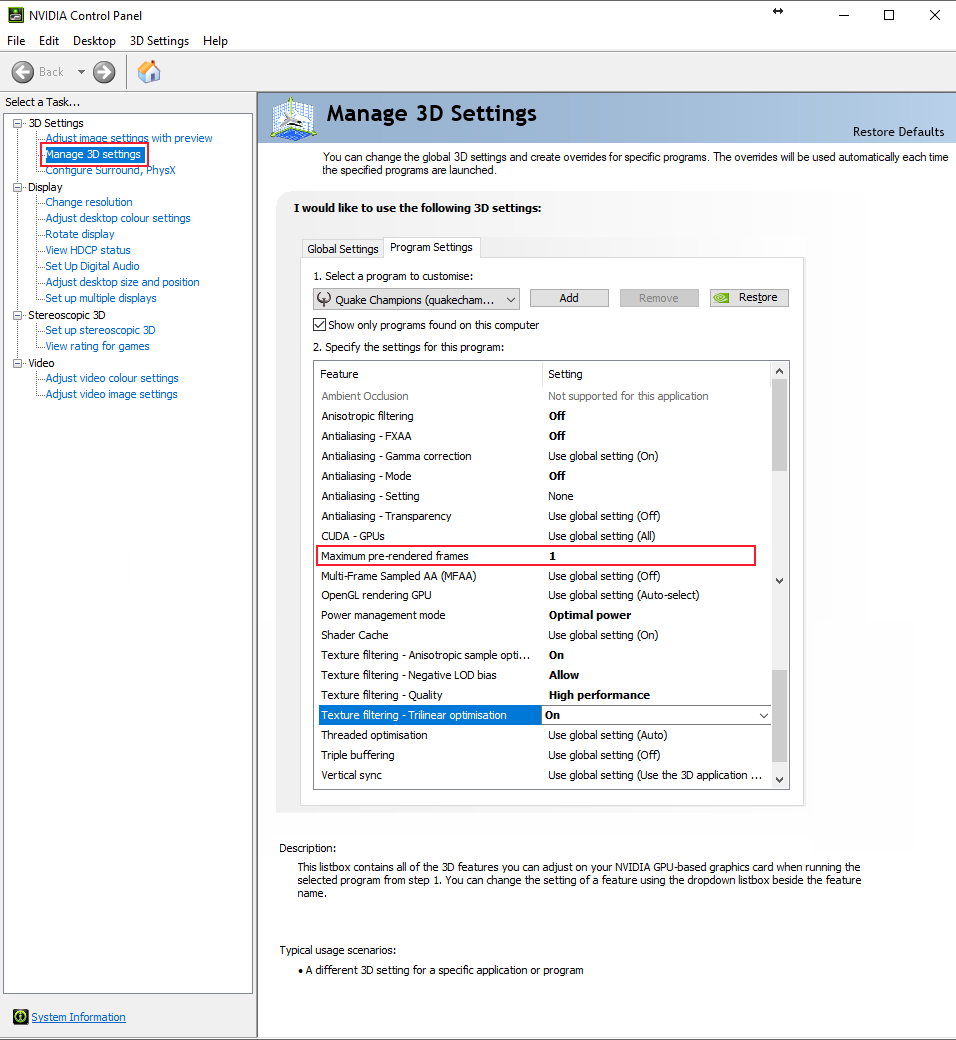Click the NVIDIA Control Panel title icon
The image size is (956, 1040).
pos(15,15)
